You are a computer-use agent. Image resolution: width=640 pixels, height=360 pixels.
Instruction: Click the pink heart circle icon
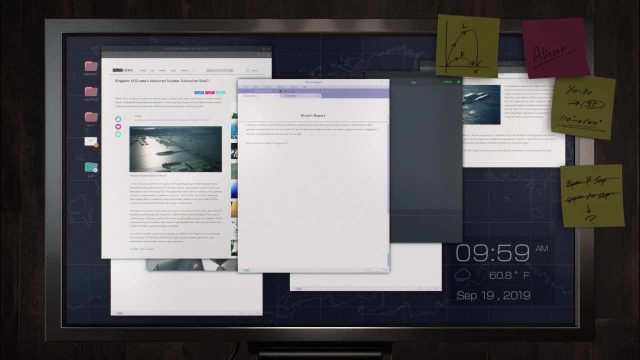[x=118, y=127]
